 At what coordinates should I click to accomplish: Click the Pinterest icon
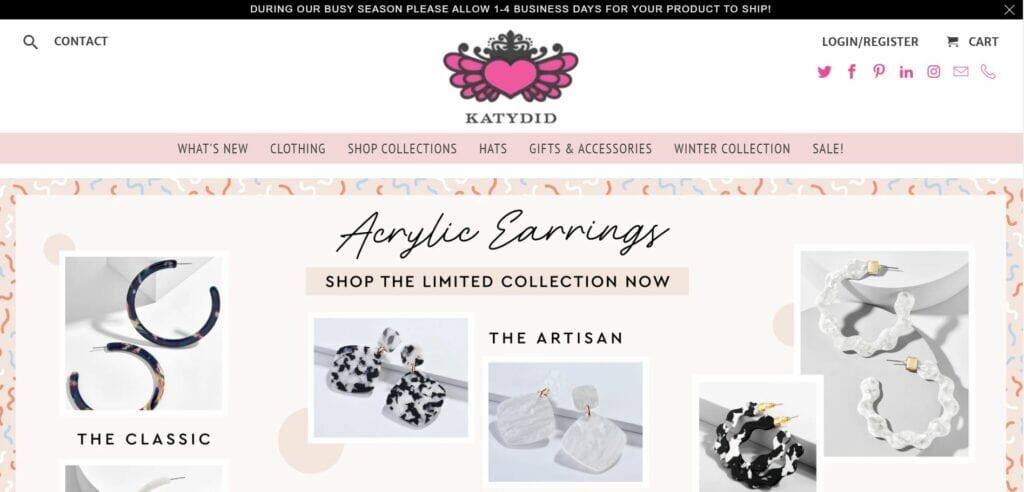point(879,71)
